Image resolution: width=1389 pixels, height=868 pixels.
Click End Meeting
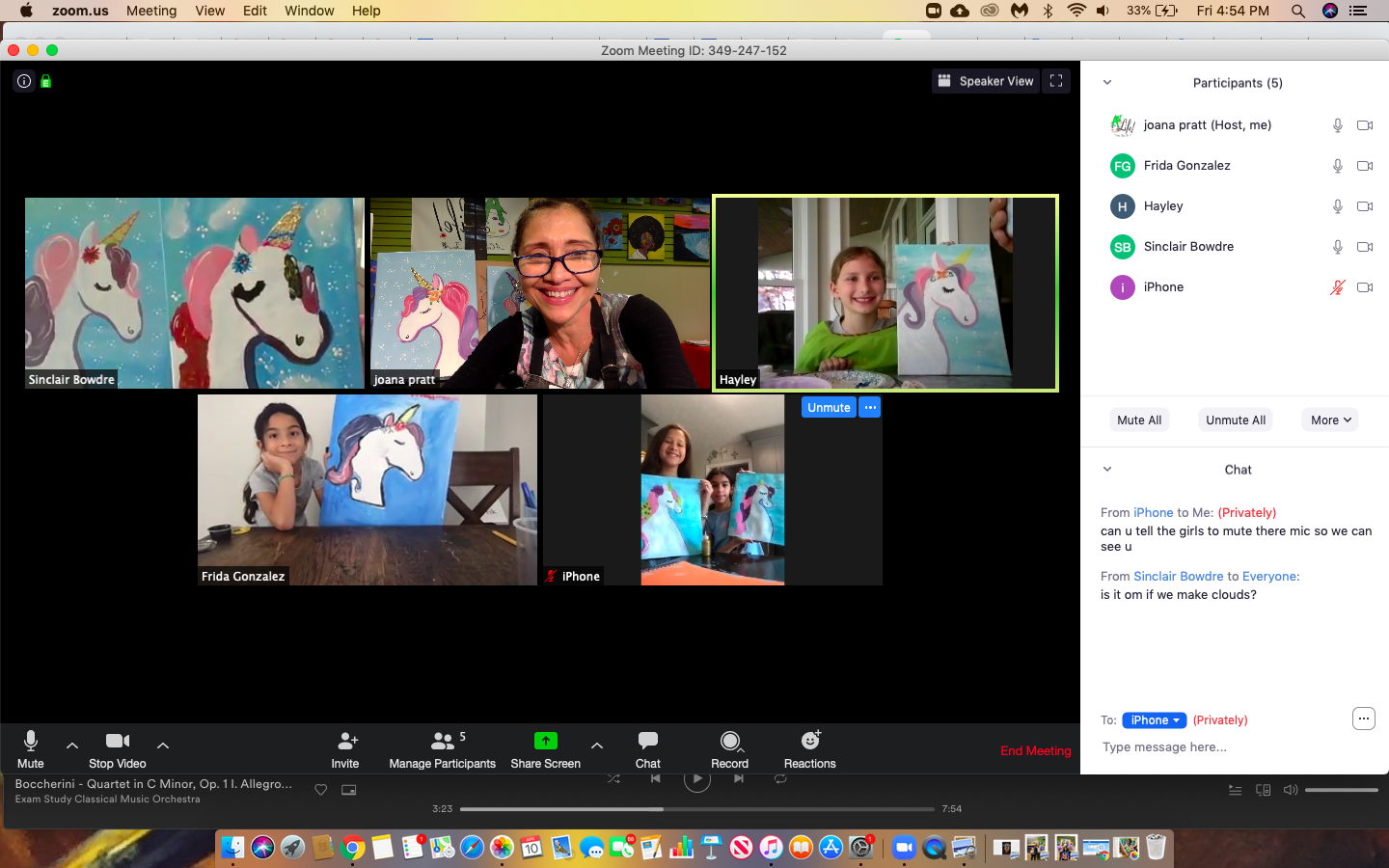tap(1035, 750)
